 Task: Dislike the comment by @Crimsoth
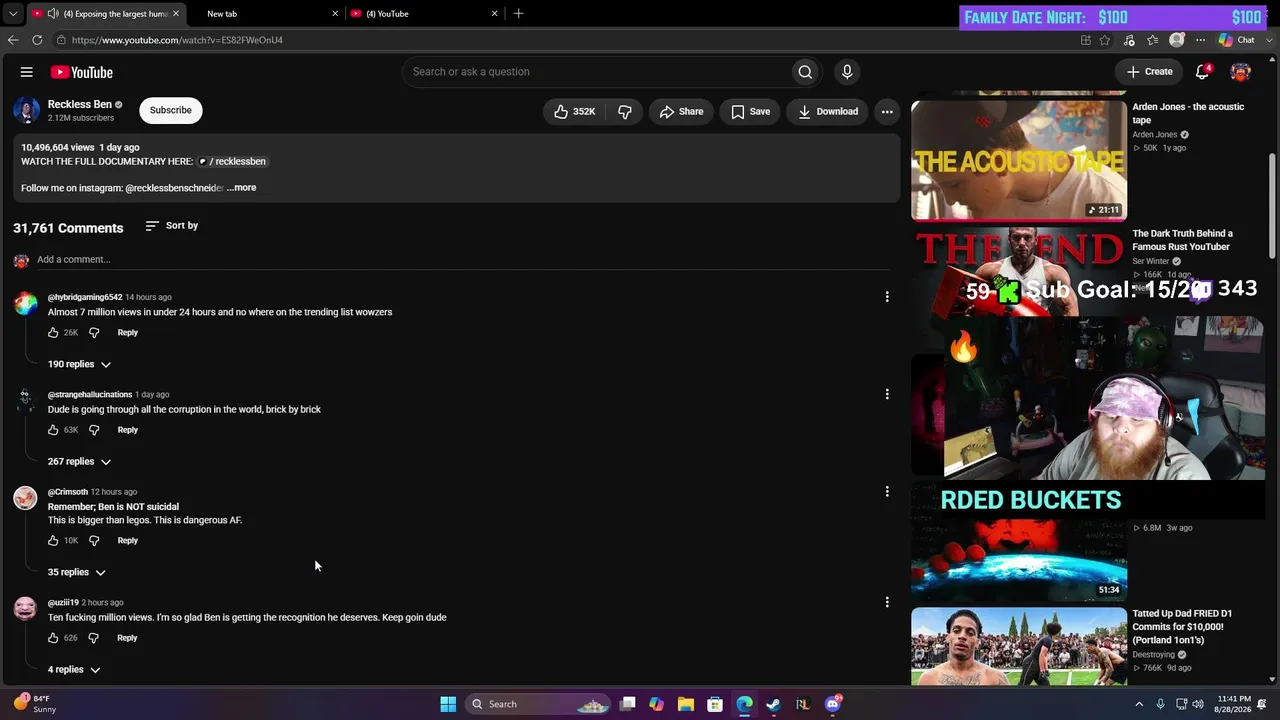[x=94, y=541]
